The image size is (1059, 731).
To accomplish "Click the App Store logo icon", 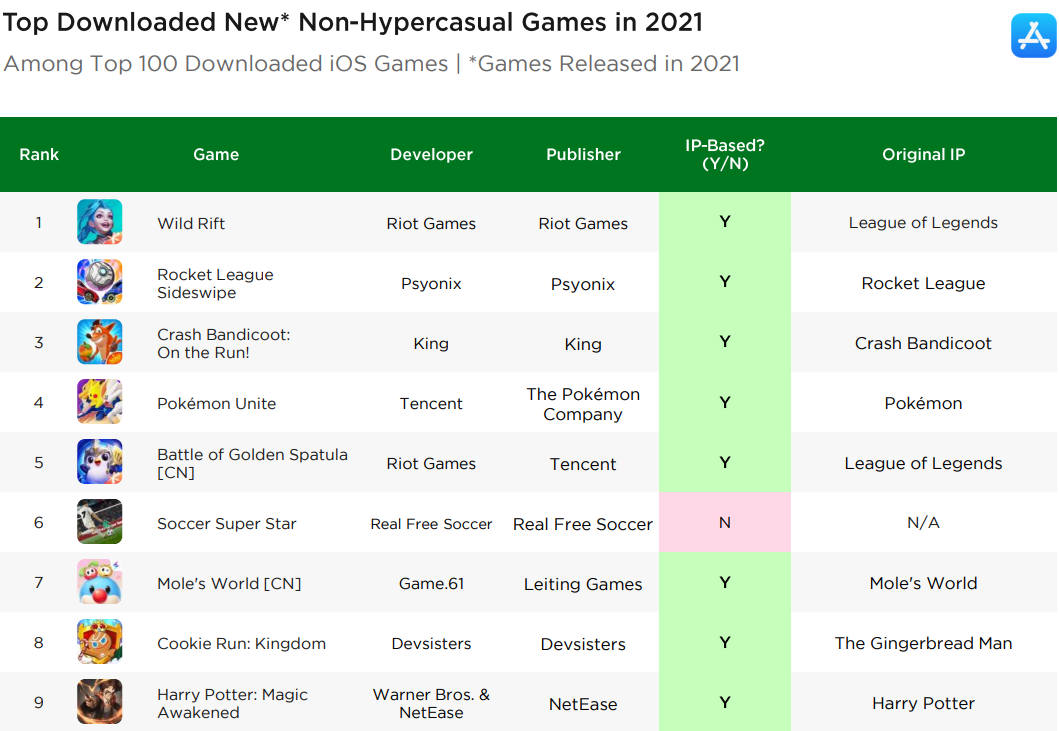I will pos(1033,35).
